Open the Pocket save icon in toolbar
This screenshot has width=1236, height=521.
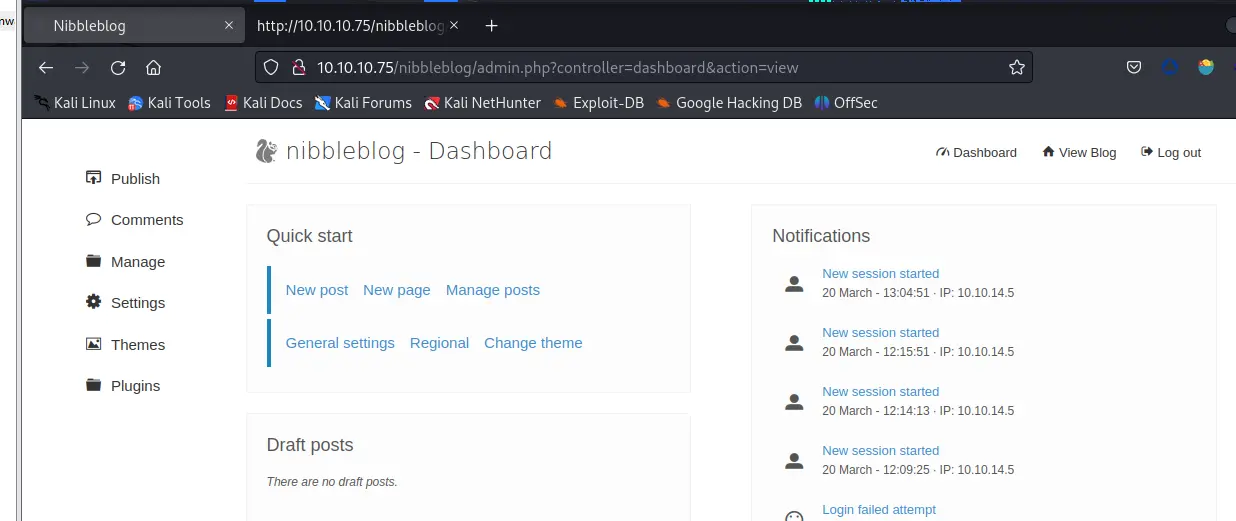click(1134, 68)
